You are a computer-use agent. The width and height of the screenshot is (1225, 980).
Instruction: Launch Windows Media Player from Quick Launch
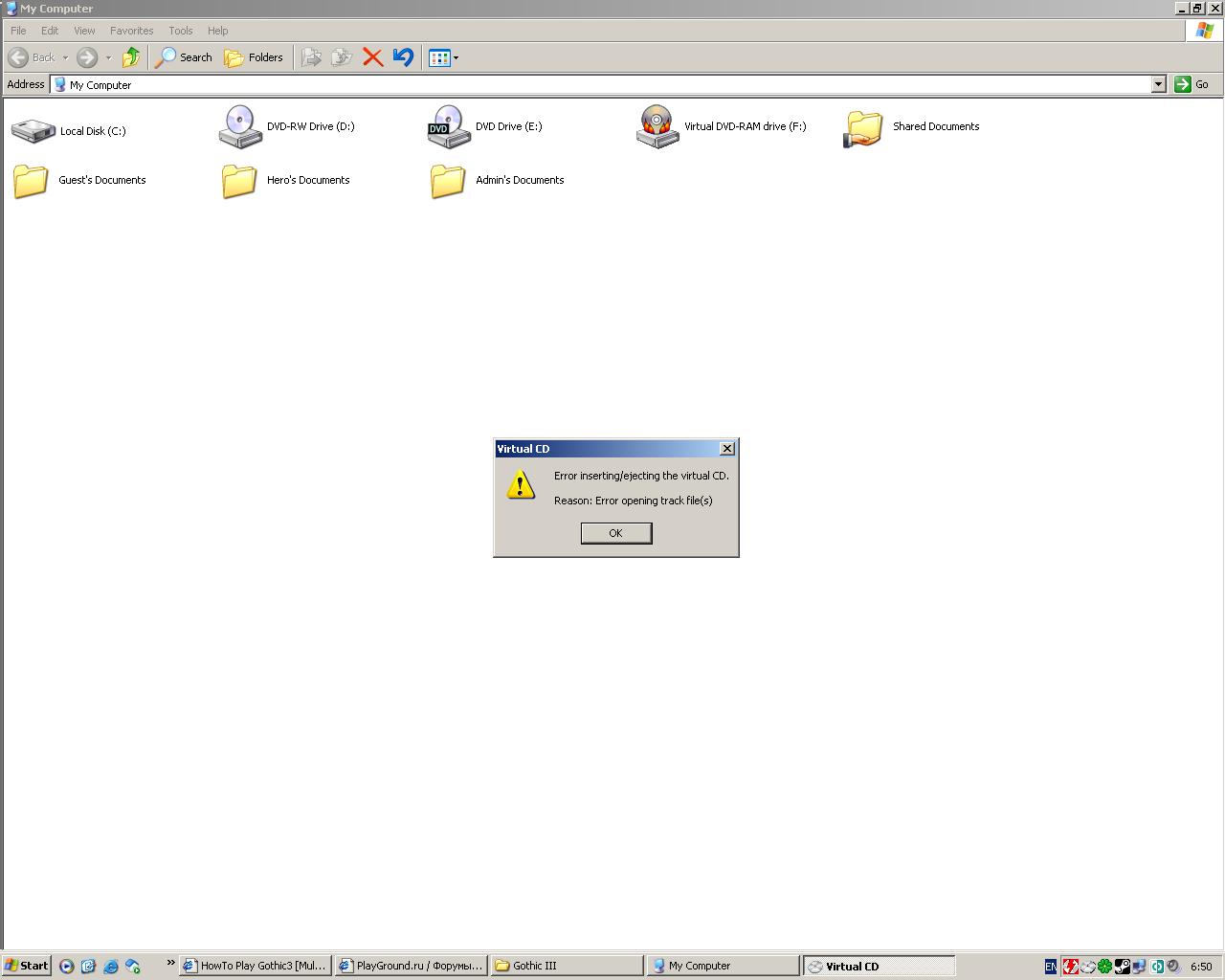[66, 967]
